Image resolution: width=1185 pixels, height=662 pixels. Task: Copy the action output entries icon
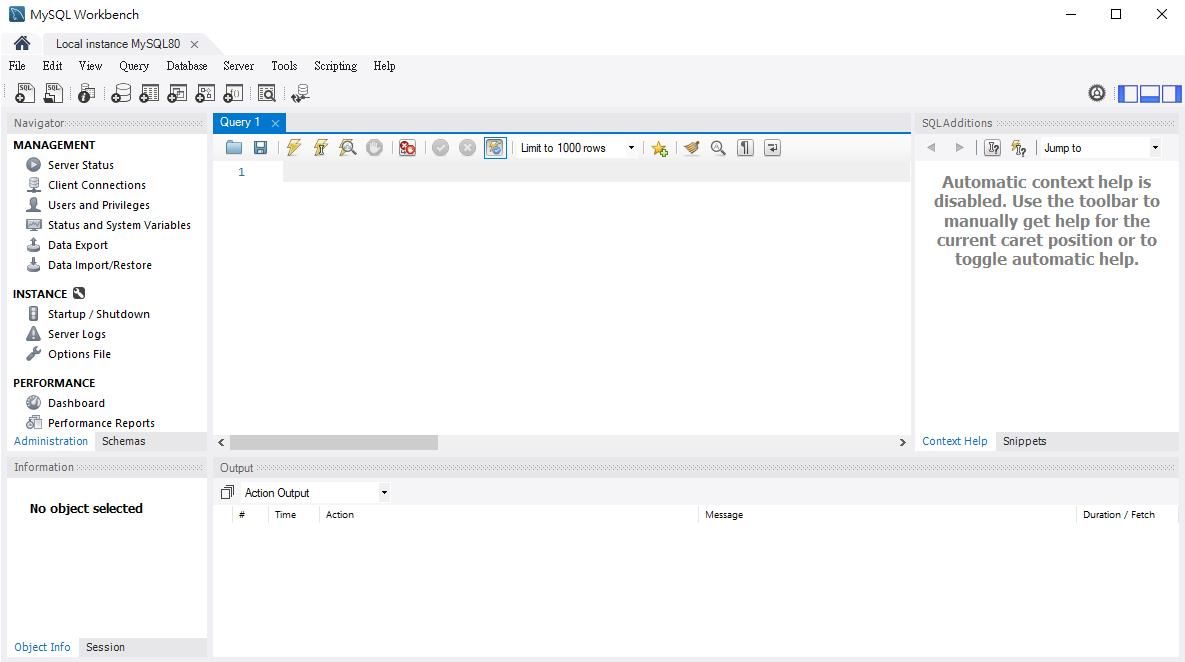tap(227, 493)
